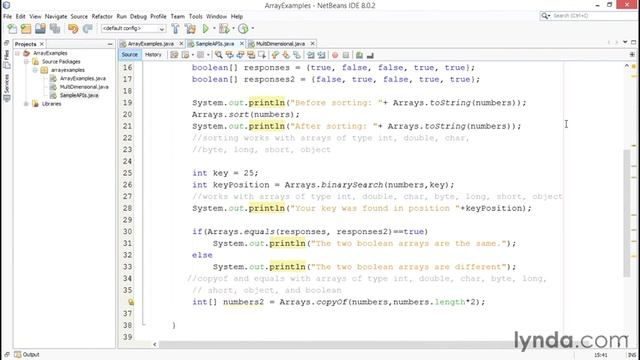Click the Clean and Build Project icon
640x360 pixels.
(190, 29)
